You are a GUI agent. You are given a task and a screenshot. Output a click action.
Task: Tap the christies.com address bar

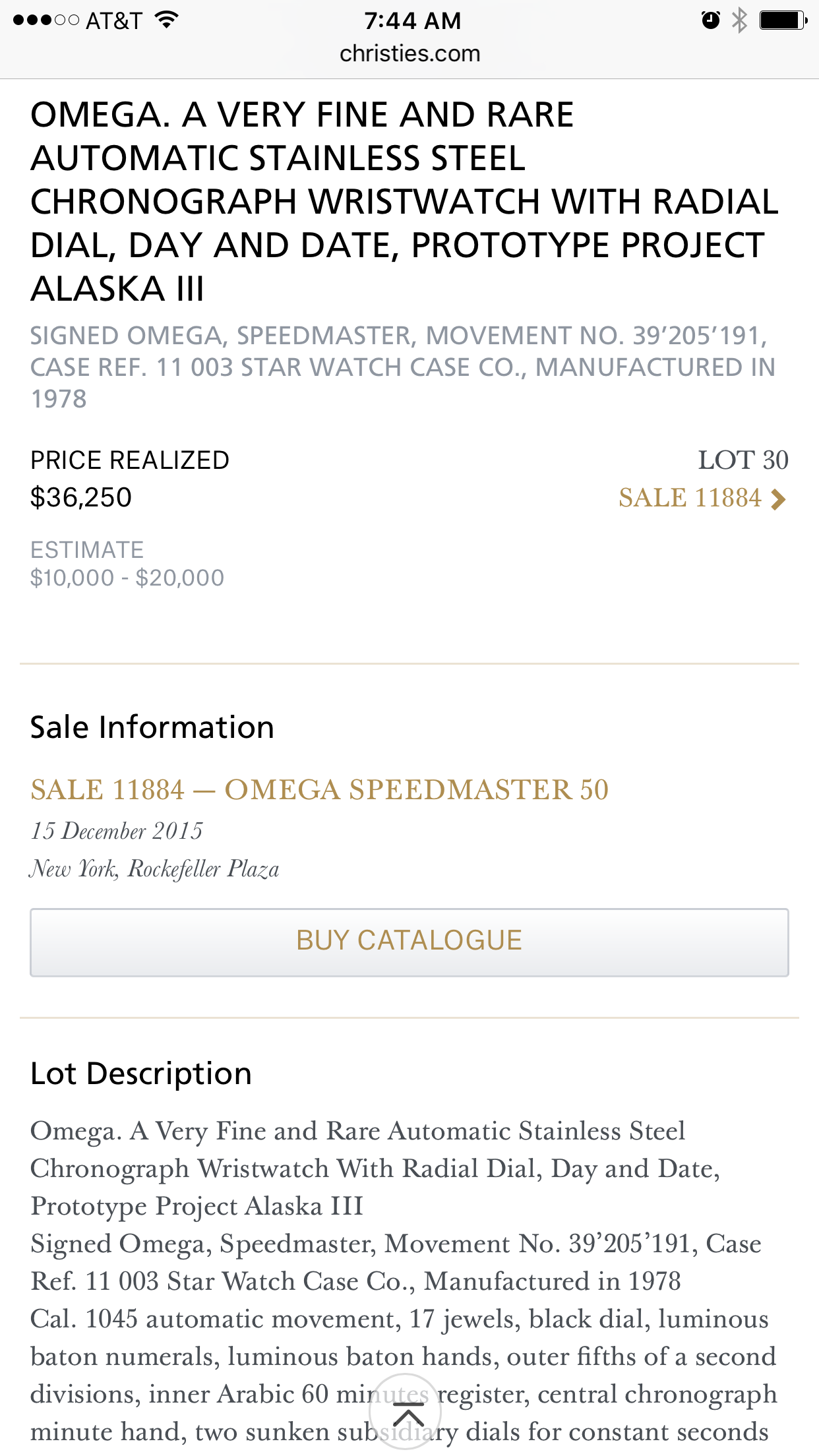point(409,53)
